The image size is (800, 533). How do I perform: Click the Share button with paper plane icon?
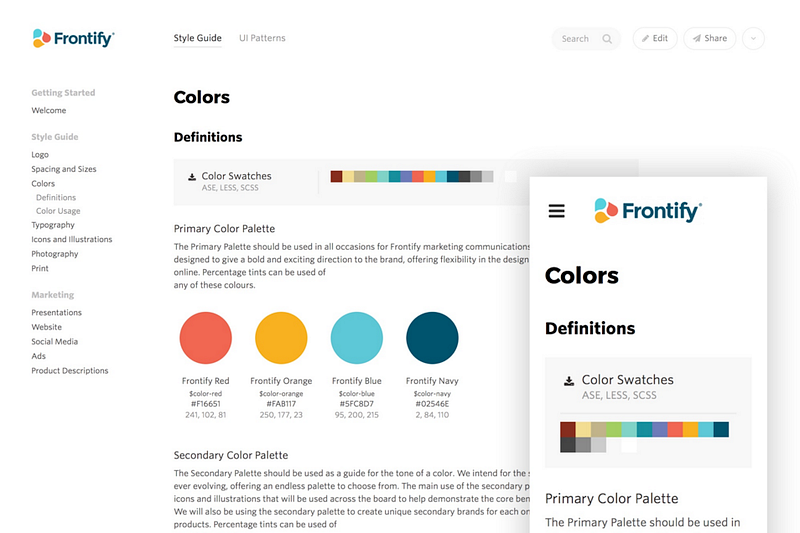pos(709,38)
